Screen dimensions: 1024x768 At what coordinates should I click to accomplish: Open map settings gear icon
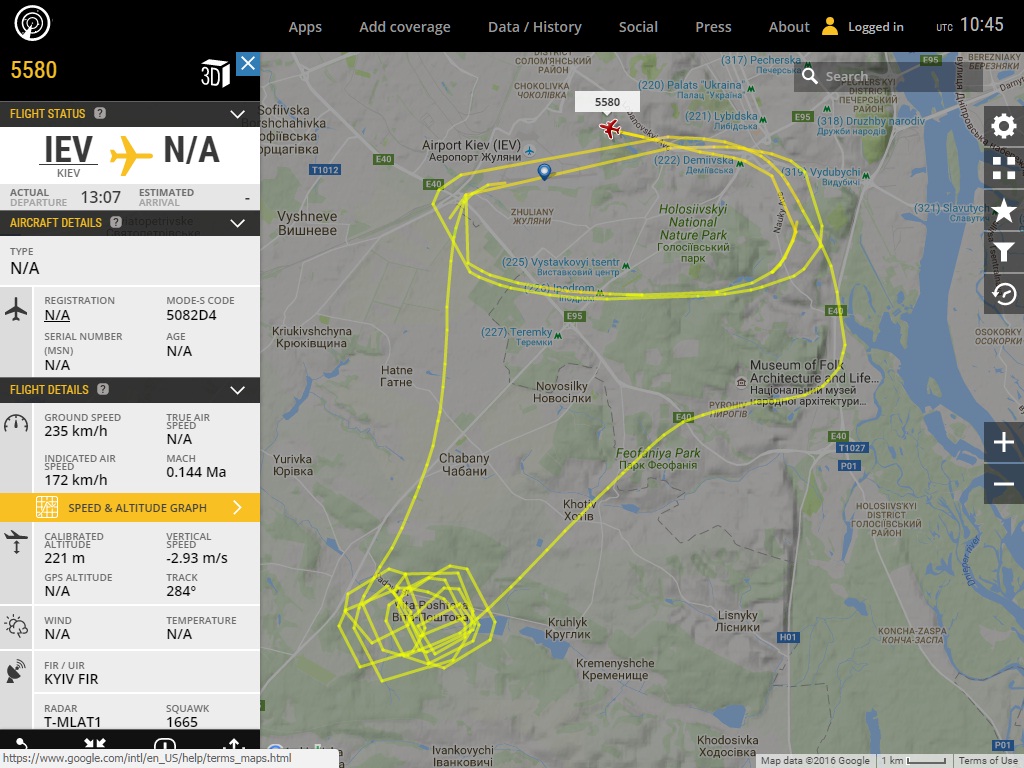click(1004, 126)
